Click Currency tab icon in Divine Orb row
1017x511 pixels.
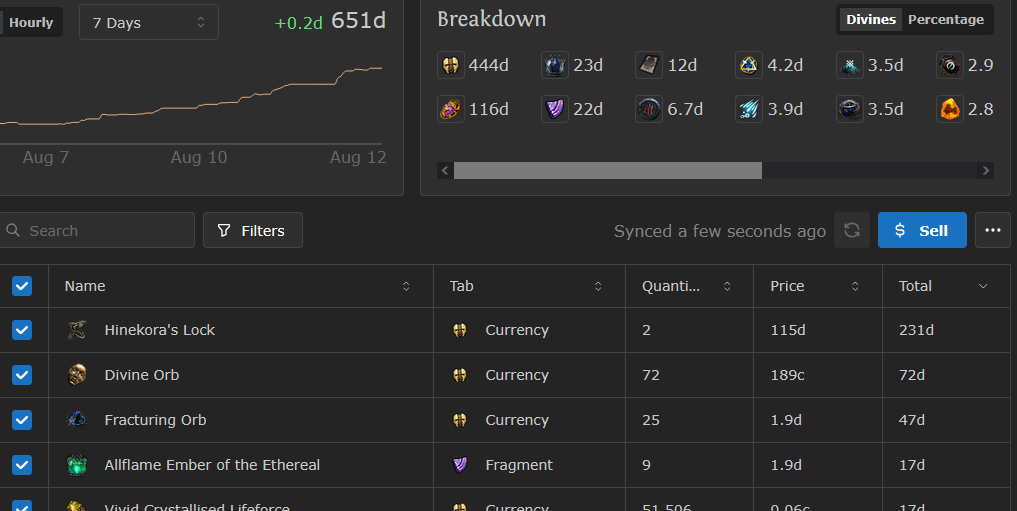pyautogui.click(x=460, y=375)
